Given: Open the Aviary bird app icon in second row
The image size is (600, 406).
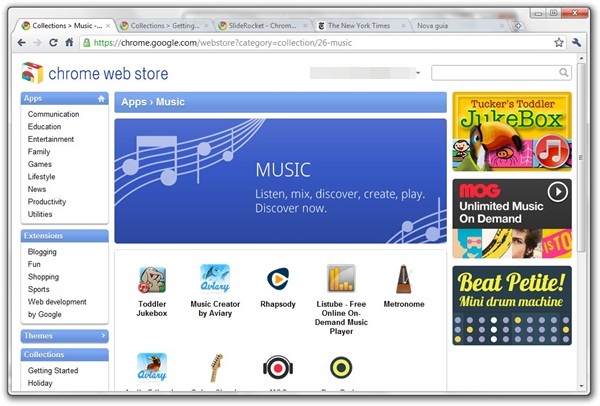Looking at the screenshot, I should (152, 367).
